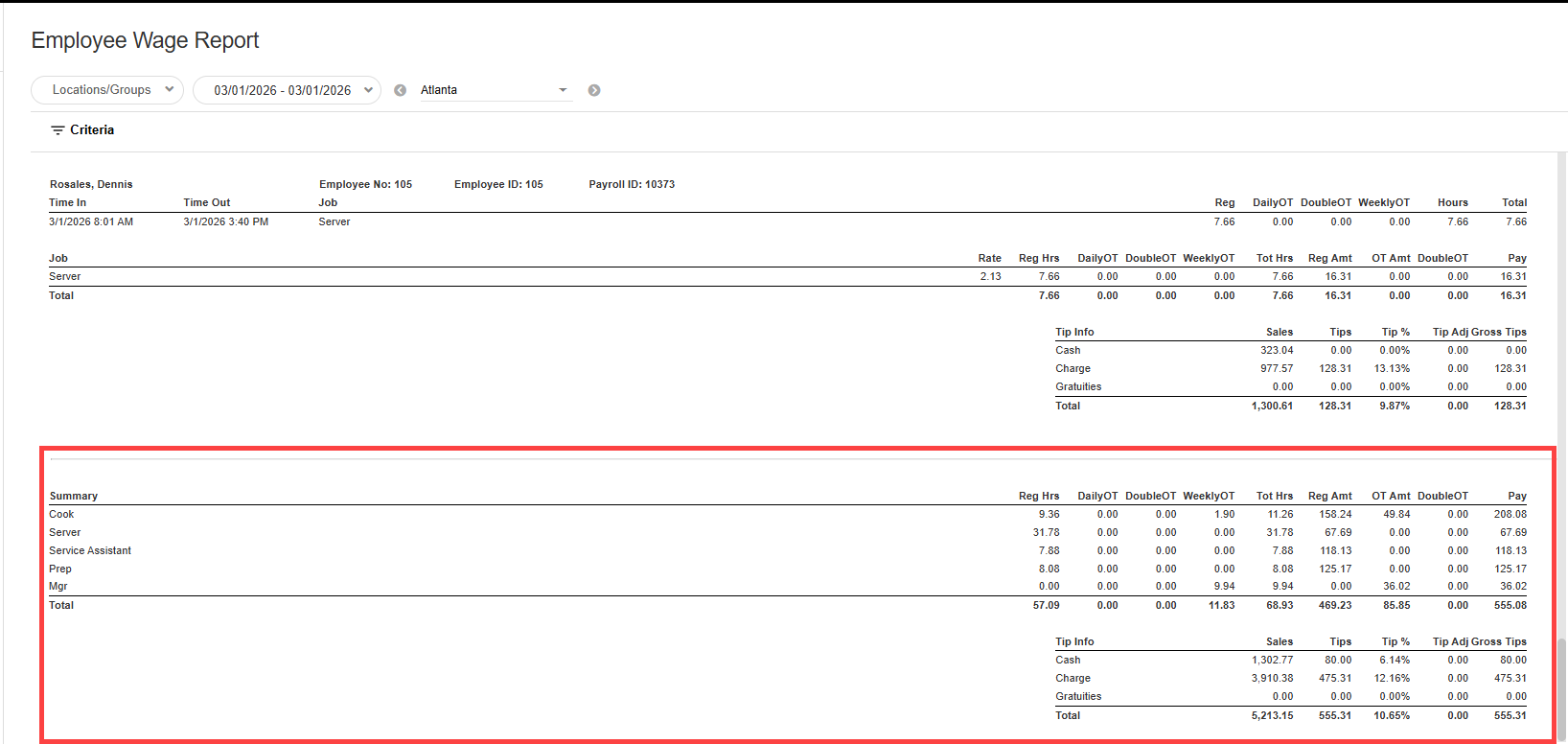Screen dimensions: 1568x744
Task: Select the Prep row in Summary
Action: point(60,569)
